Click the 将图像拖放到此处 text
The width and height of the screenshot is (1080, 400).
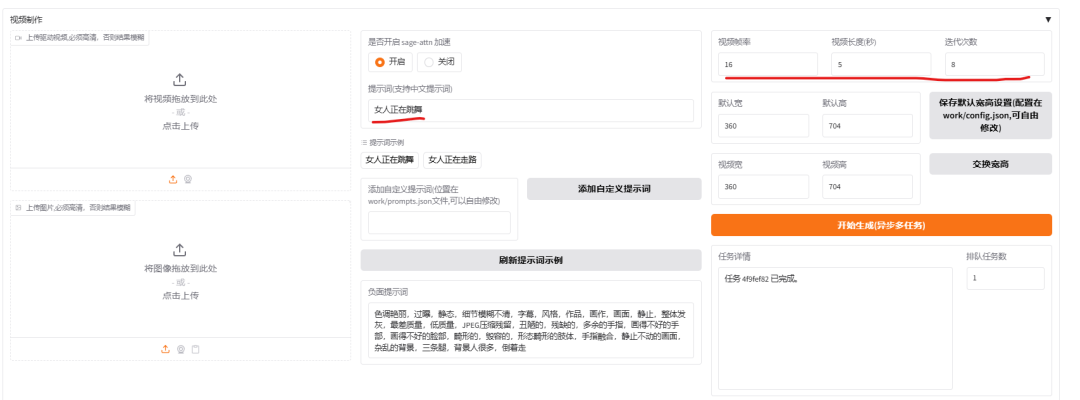pyautogui.click(x=180, y=269)
